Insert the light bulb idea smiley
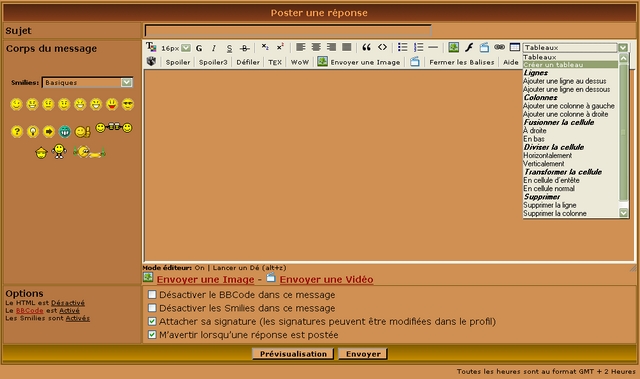Image resolution: width=640 pixels, height=379 pixels. point(33,131)
